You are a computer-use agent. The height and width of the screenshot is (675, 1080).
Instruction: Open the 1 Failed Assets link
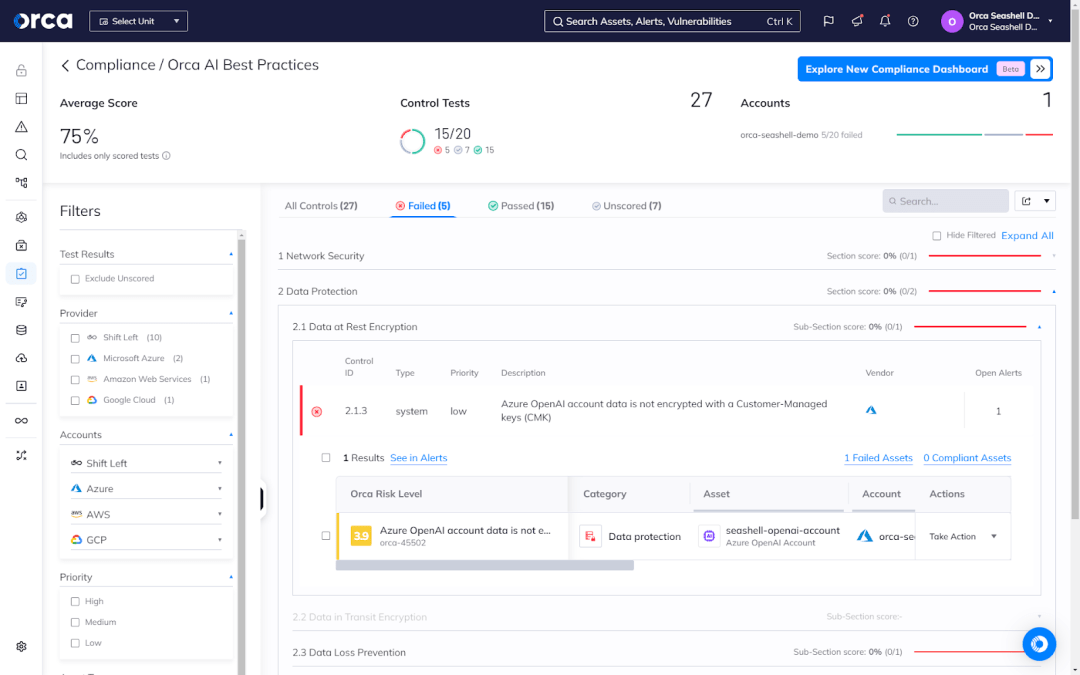coord(878,458)
